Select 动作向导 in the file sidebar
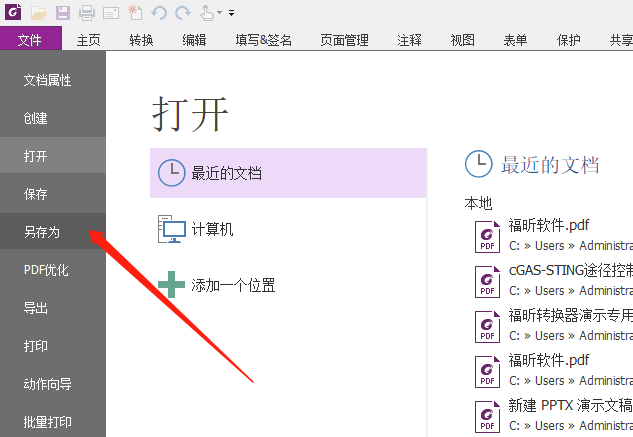The image size is (633, 437). (x=53, y=384)
